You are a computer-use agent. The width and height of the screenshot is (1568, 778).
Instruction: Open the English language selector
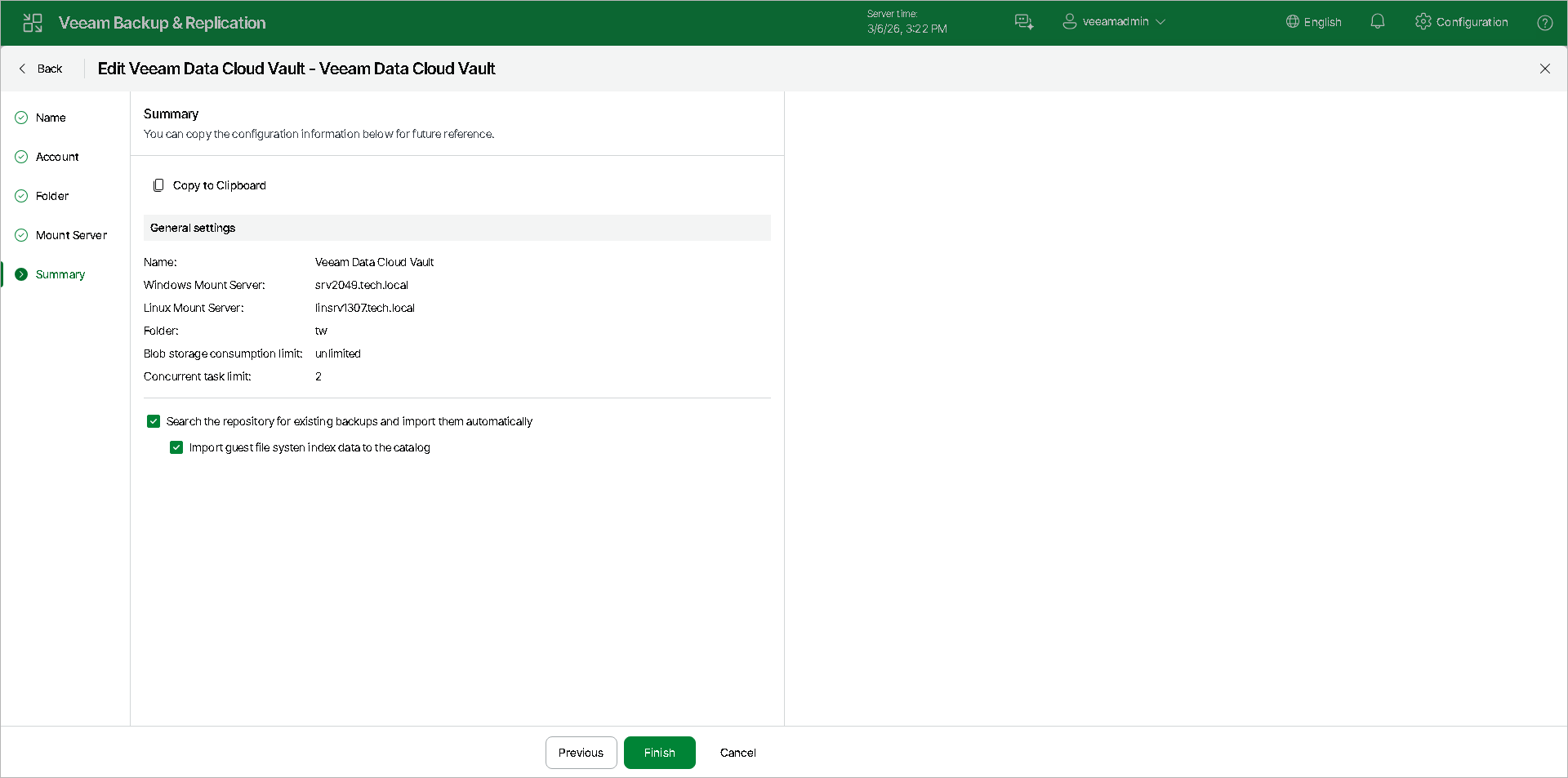(1314, 22)
